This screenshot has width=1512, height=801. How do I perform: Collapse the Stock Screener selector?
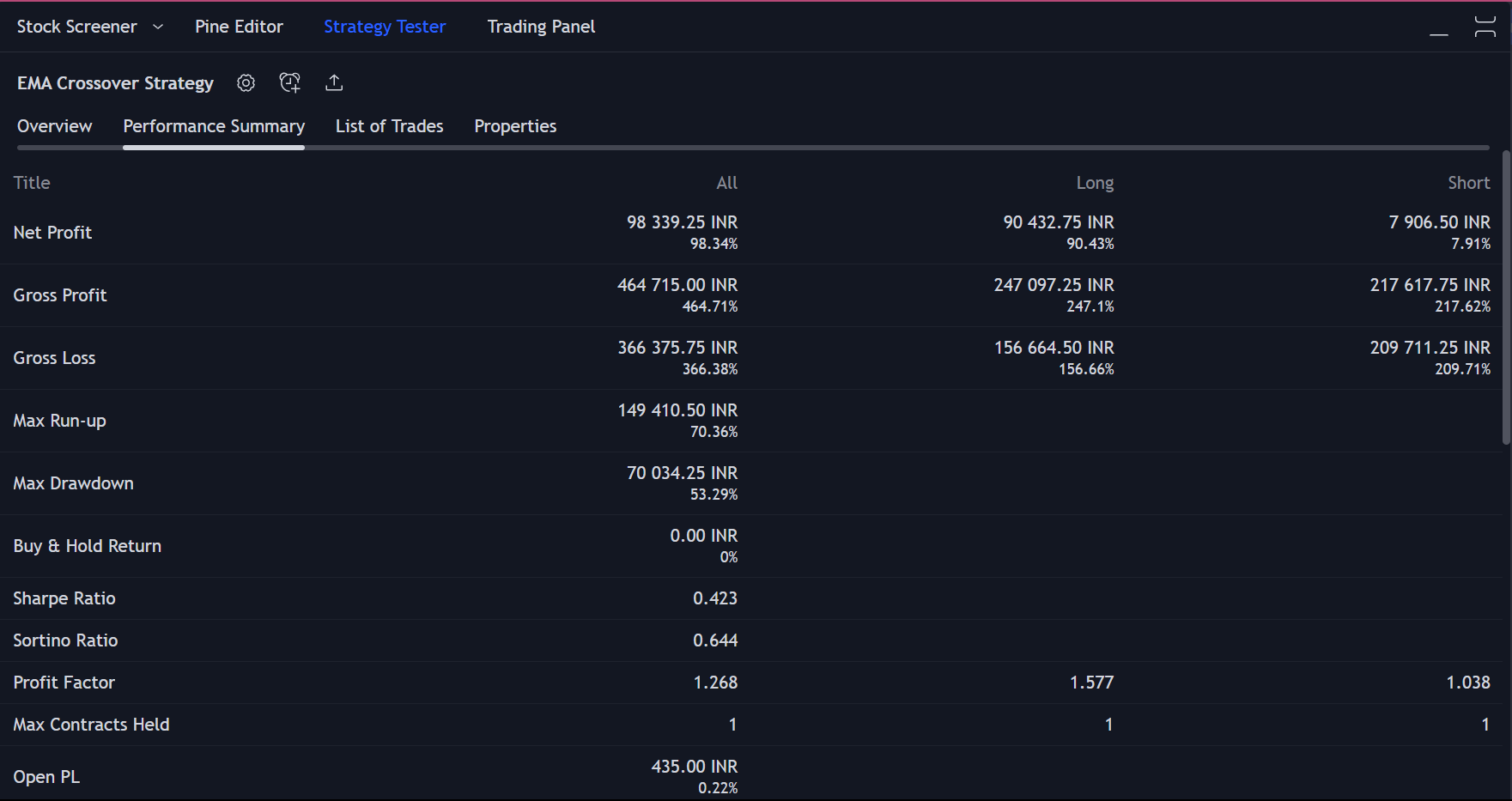coord(157,27)
